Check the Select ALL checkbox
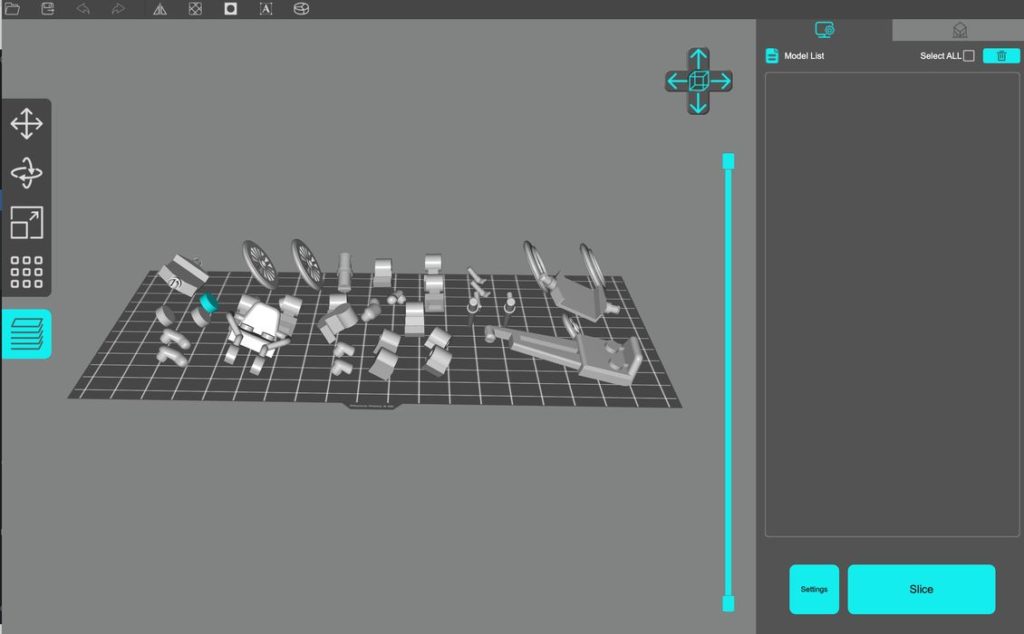1024x634 pixels. pos(968,56)
